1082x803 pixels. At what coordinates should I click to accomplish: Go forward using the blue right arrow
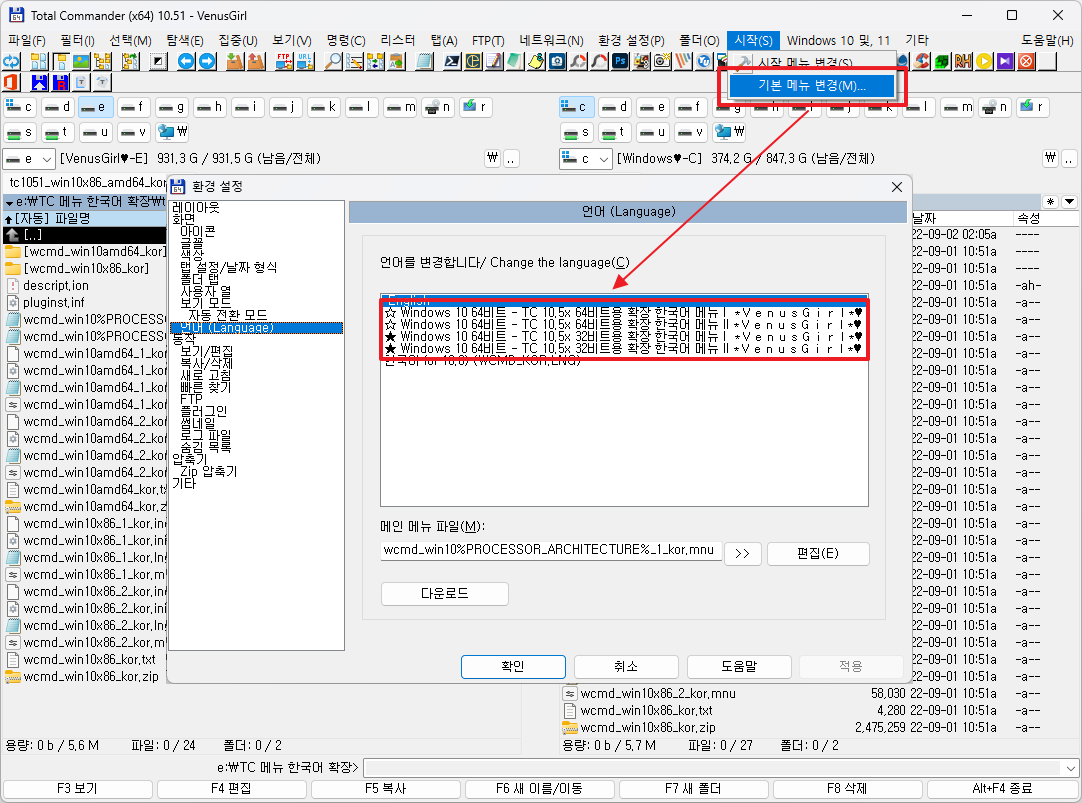click(207, 61)
